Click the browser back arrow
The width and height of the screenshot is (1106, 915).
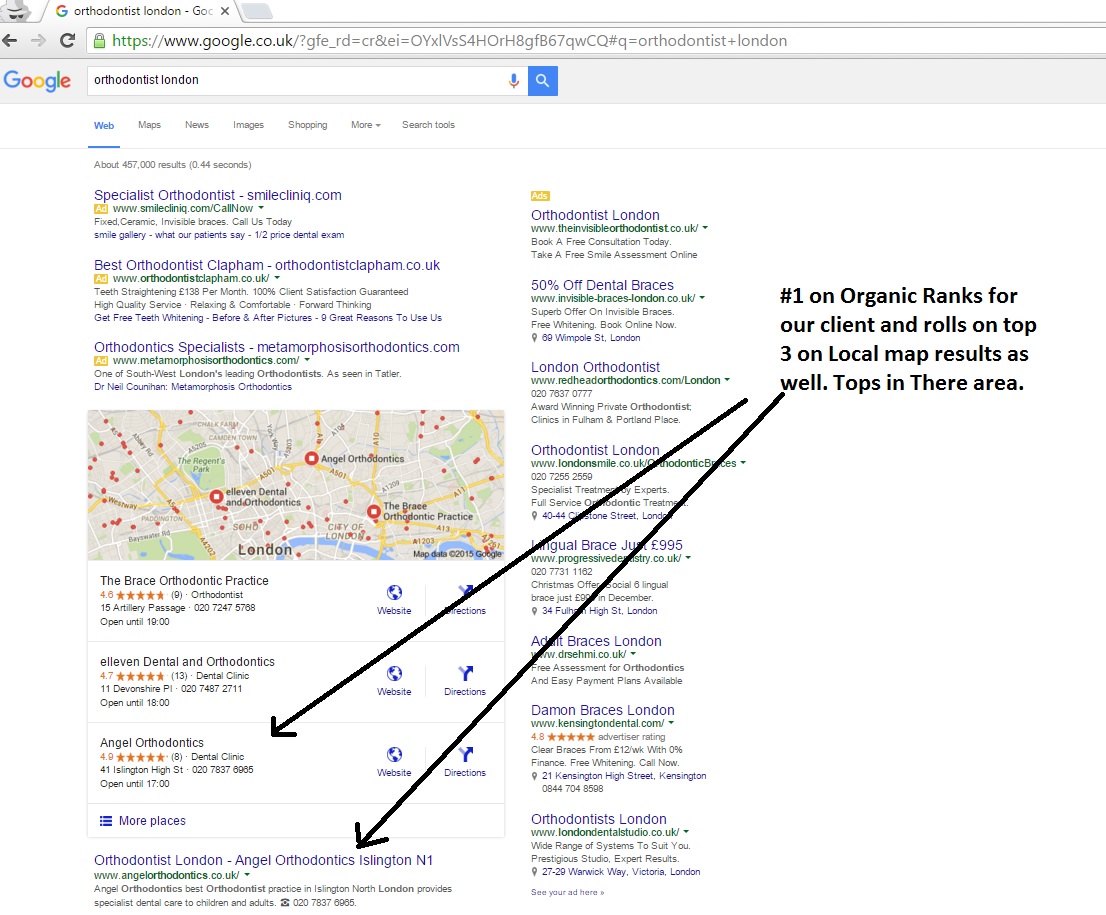(10, 40)
